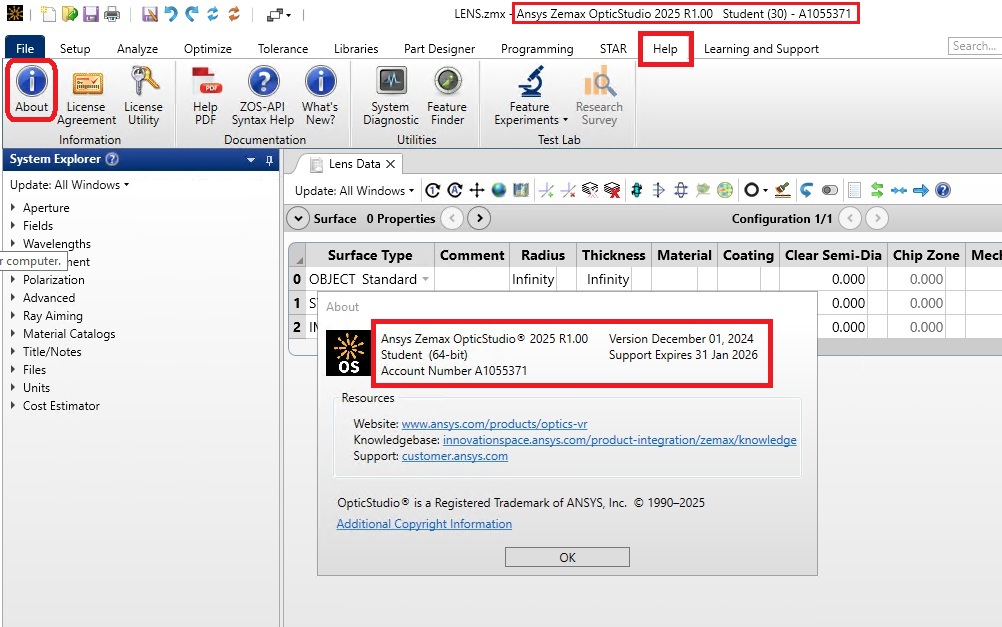The image size is (1002, 627).
Task: Open System Explorer help question mark
Action: tap(112, 159)
